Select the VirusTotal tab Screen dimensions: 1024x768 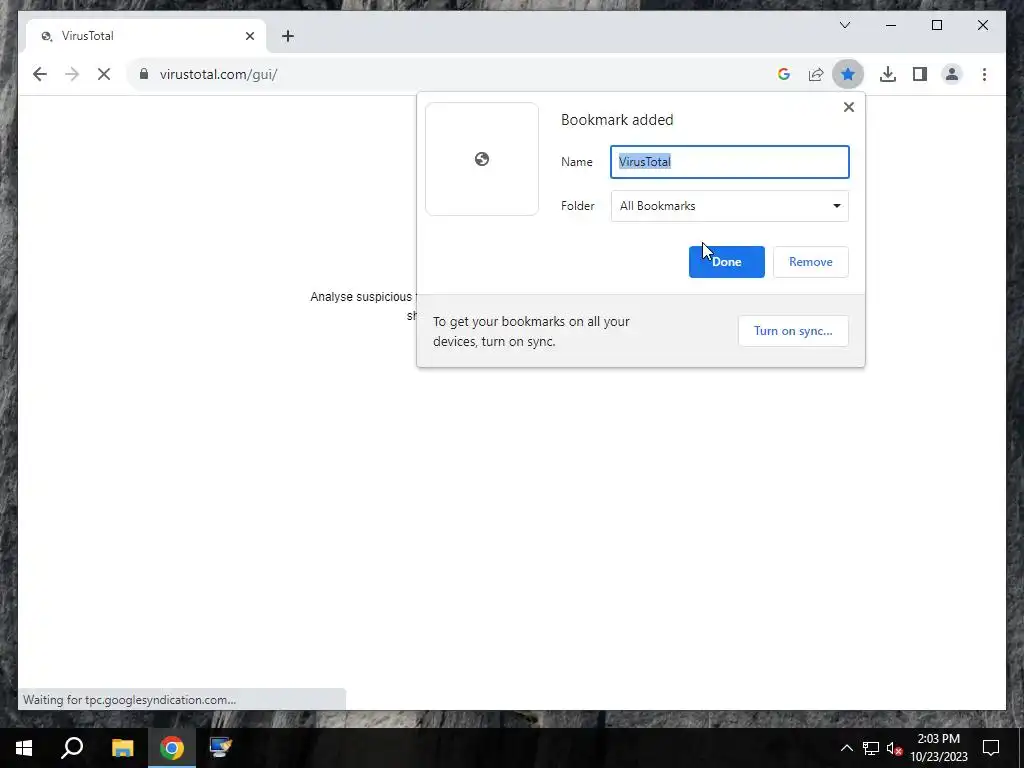tap(145, 36)
